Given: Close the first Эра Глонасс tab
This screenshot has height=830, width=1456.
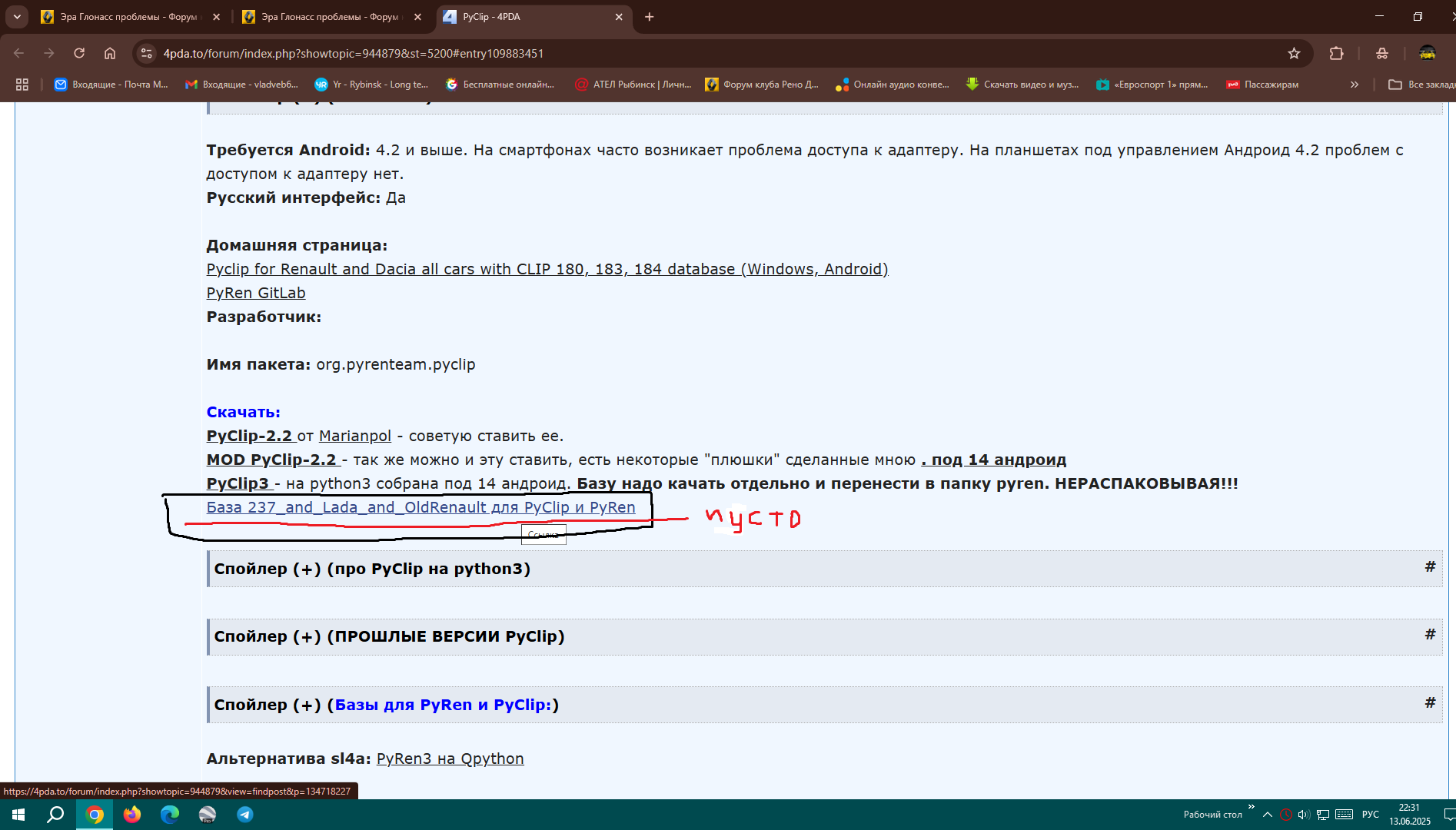Looking at the screenshot, I should click(216, 17).
